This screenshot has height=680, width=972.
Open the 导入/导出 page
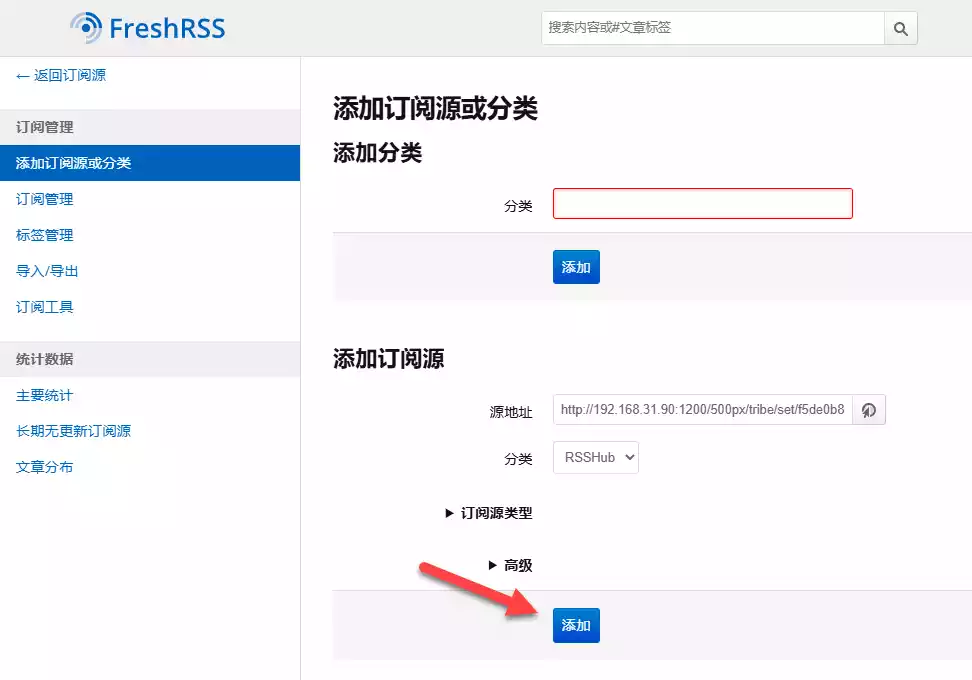pos(45,271)
